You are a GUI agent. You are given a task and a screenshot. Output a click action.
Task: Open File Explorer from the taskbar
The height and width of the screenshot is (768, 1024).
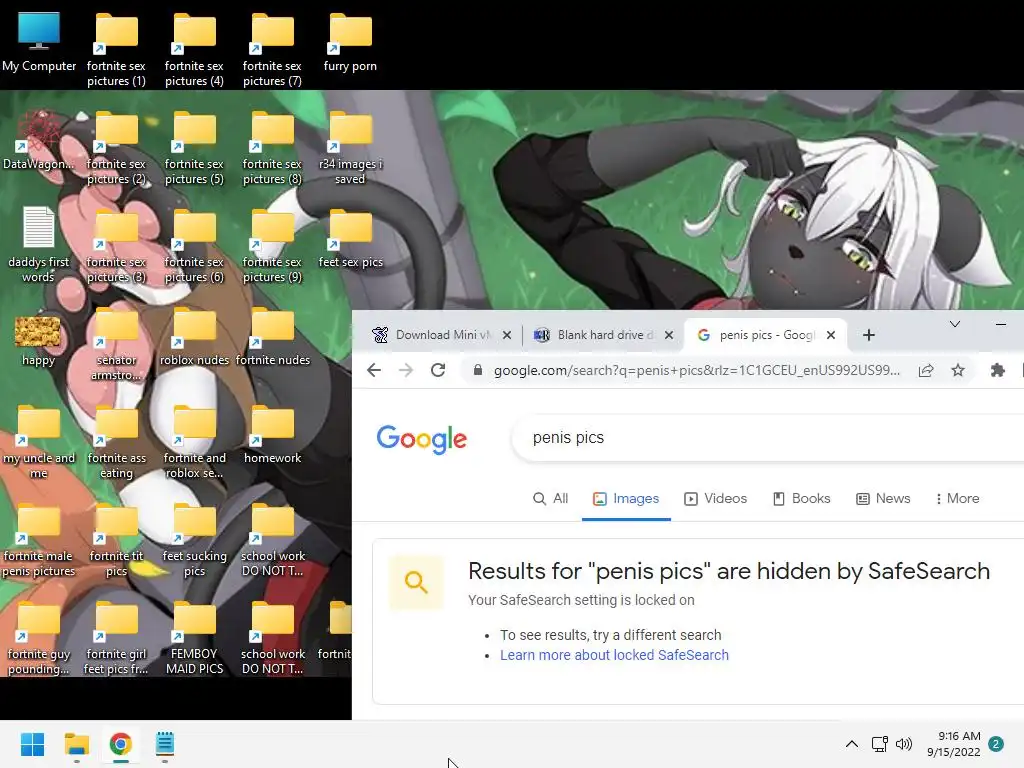tap(76, 744)
